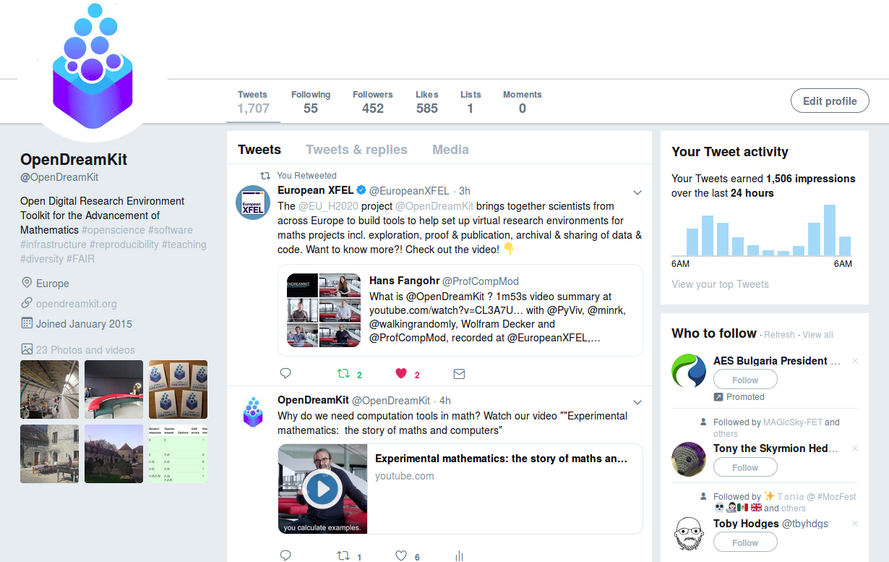889x562 pixels.
Task: Open the Lists 1 stat
Action: tap(471, 102)
